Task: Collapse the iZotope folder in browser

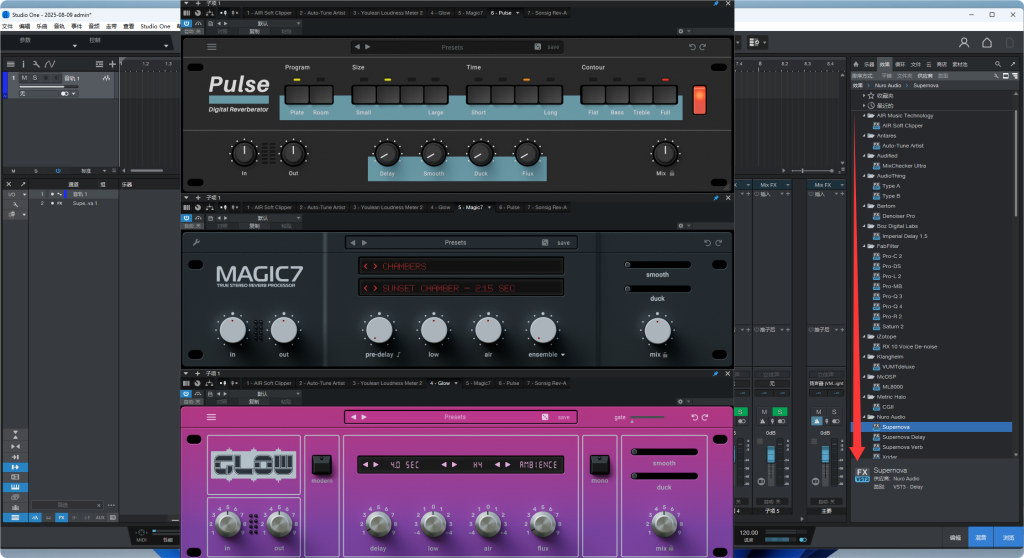Action: click(x=864, y=336)
